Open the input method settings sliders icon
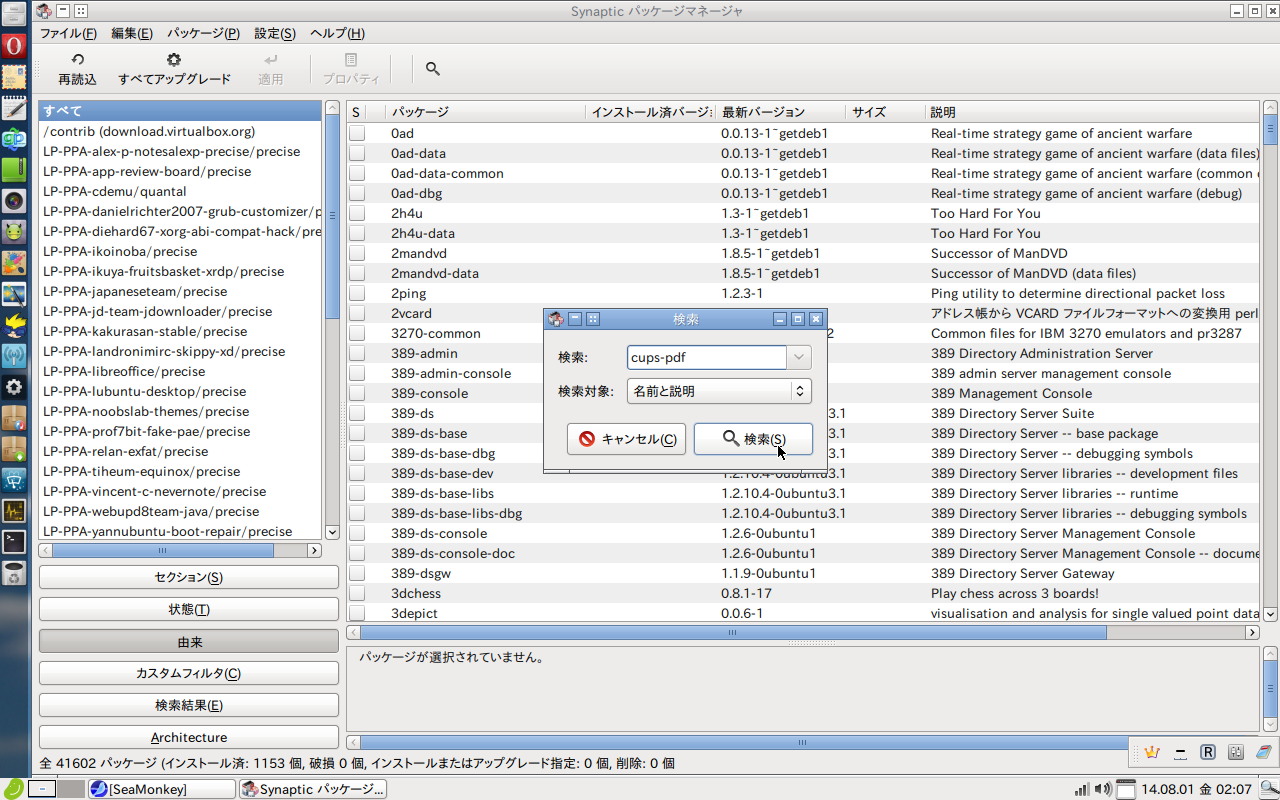This screenshot has height=800, width=1280. [1236, 752]
